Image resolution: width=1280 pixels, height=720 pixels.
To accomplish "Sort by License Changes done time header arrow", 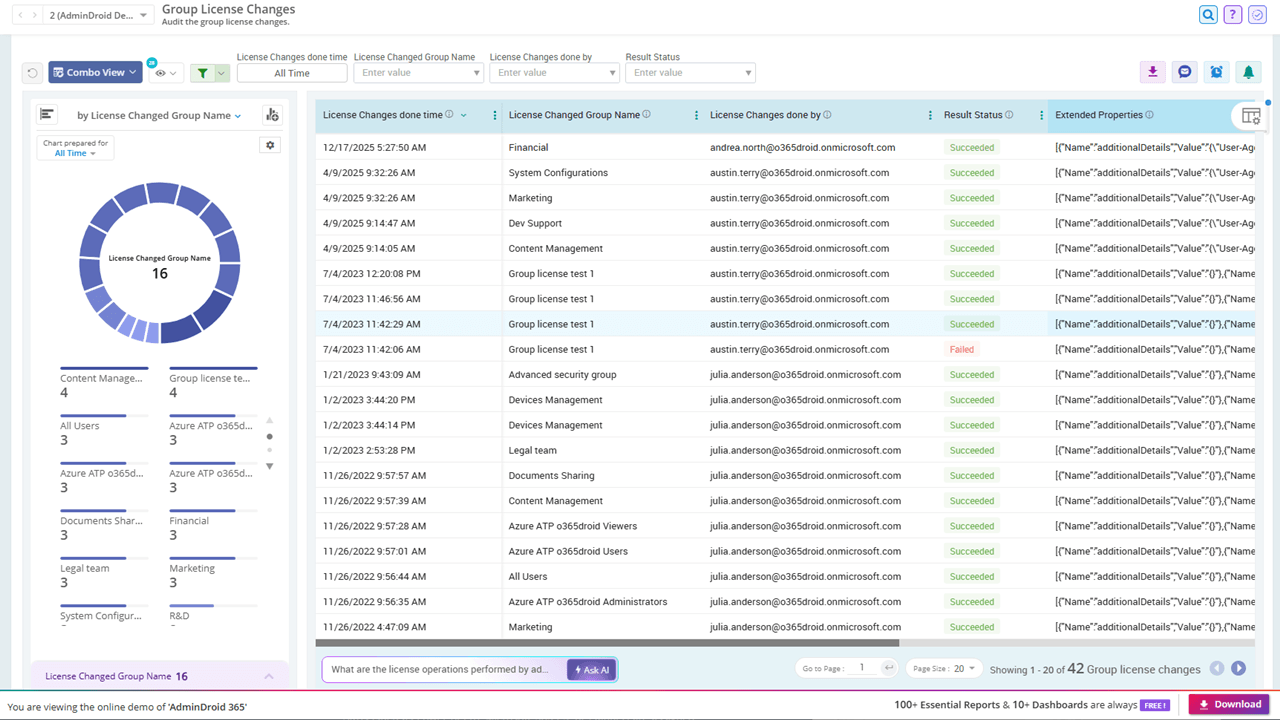I will [x=463, y=115].
